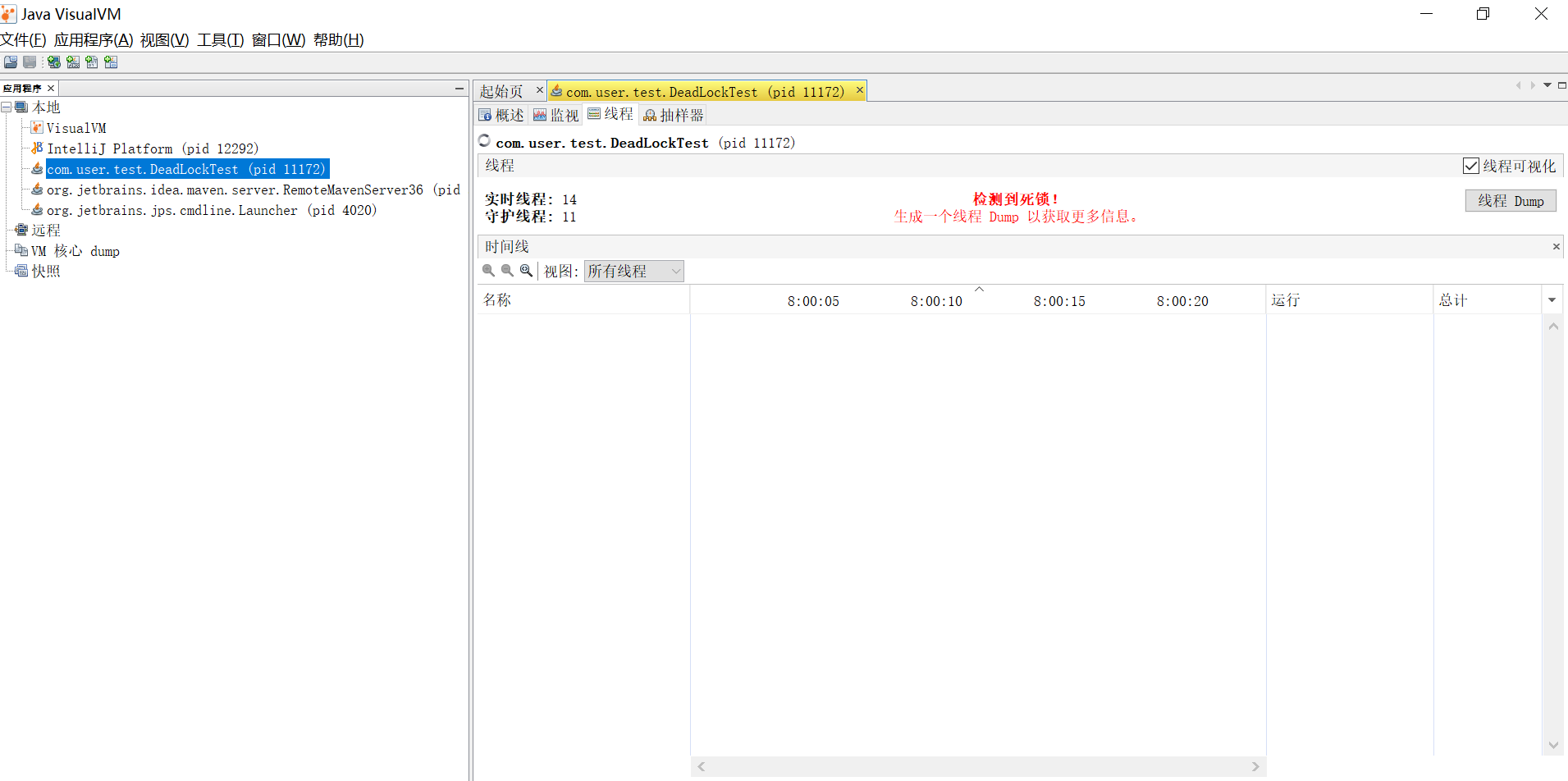Click the Java cup icon beside jps.cmdline.Launcher
Viewport: 1568px width, 781px height.
(37, 209)
